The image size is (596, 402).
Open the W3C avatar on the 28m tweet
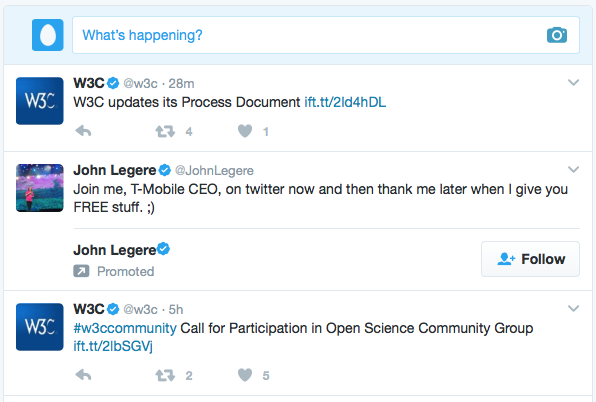tap(40, 101)
